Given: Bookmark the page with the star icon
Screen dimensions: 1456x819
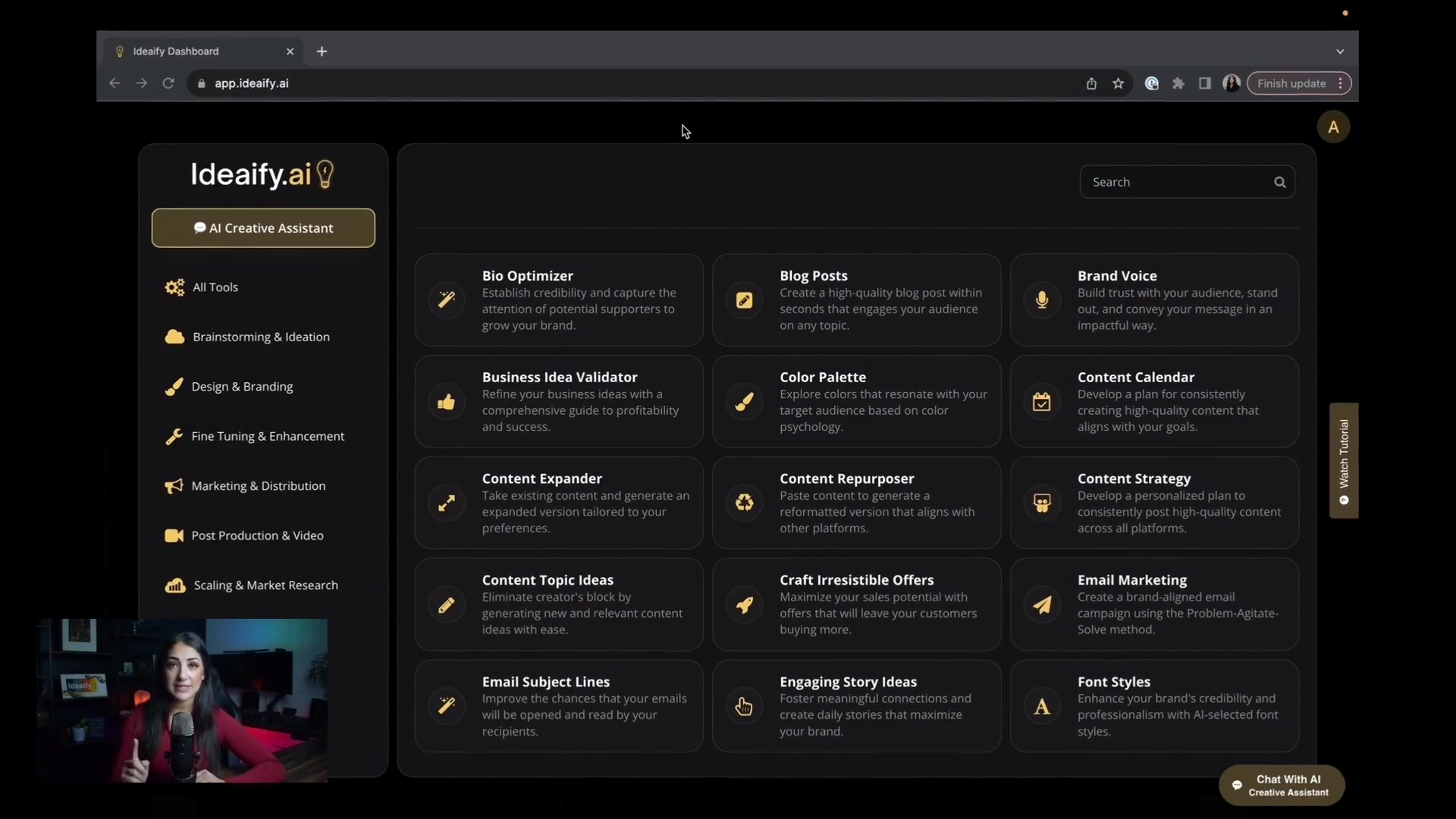Looking at the screenshot, I should tap(1118, 83).
